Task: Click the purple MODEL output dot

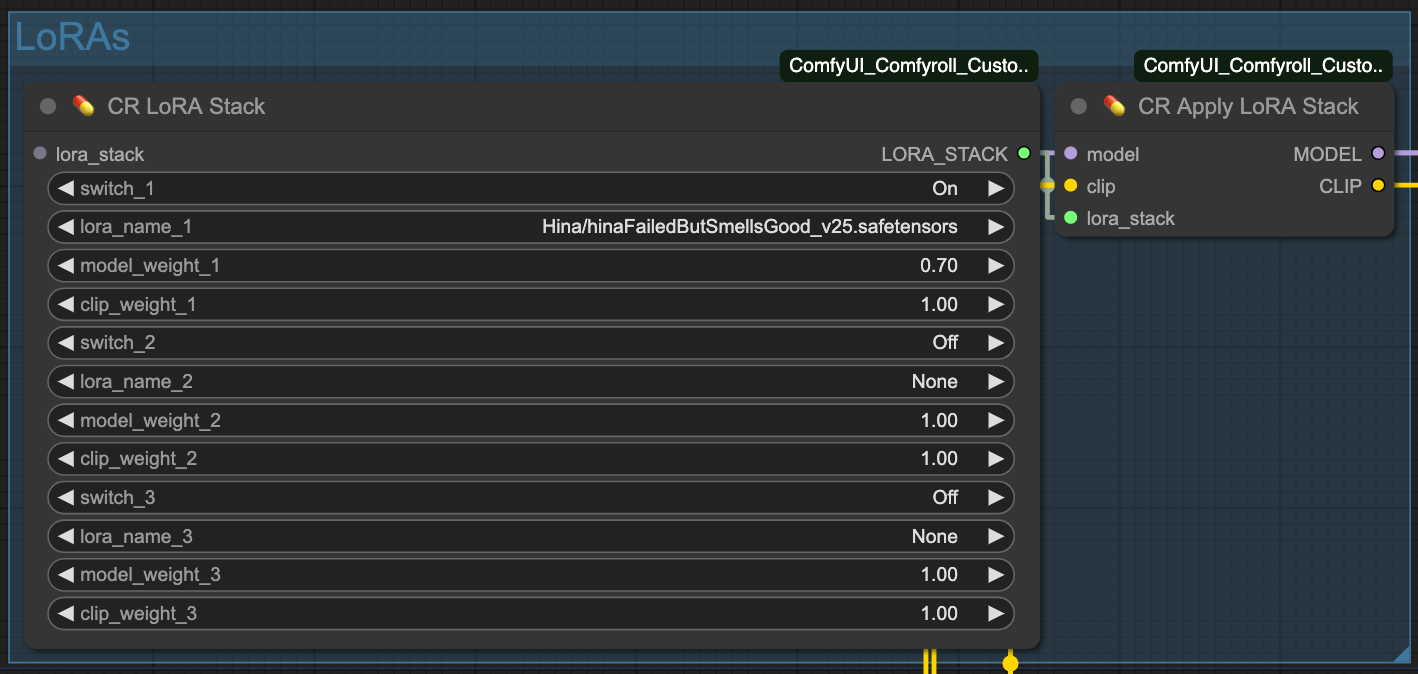Action: (x=1378, y=153)
